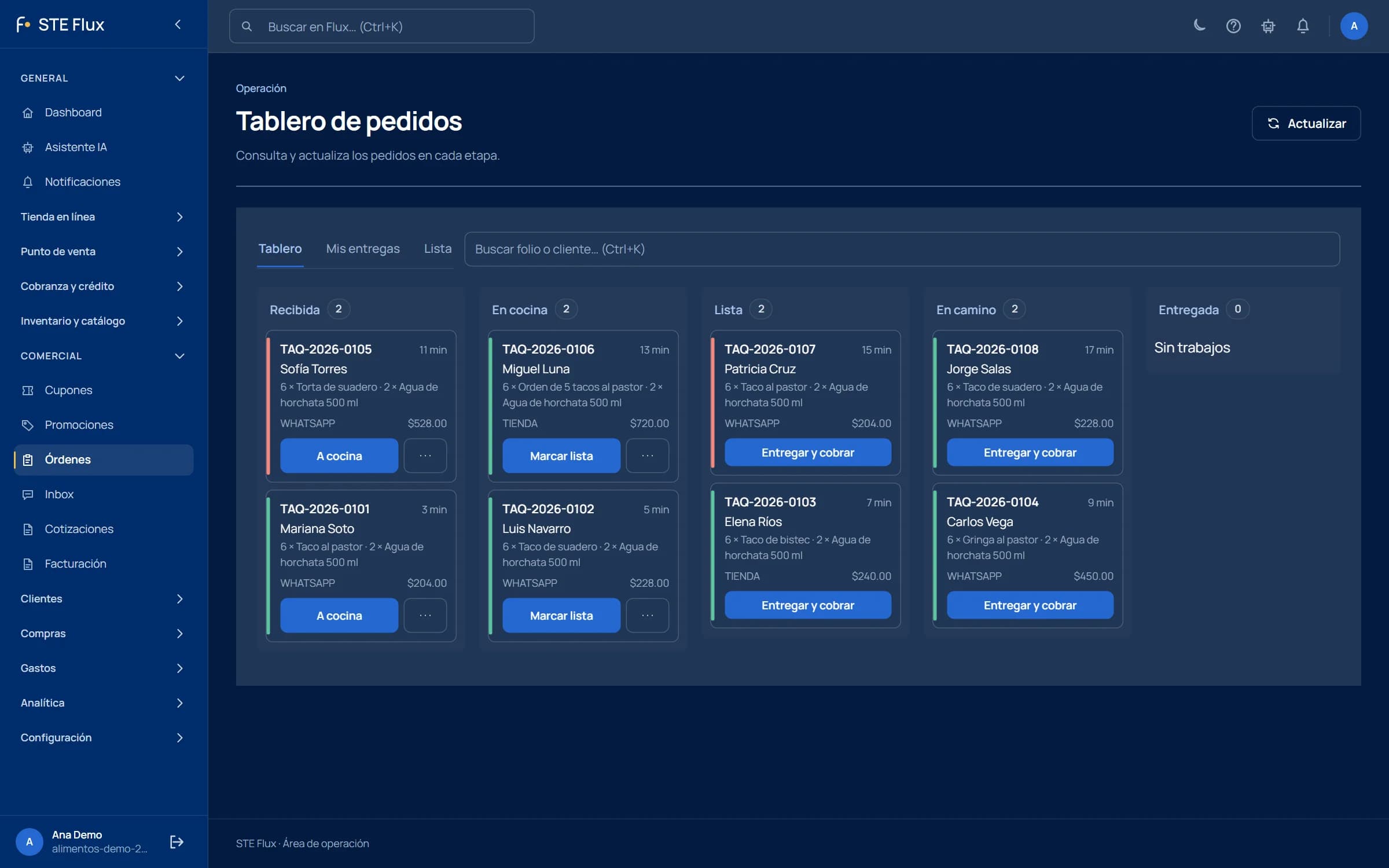This screenshot has height=868, width=1389.
Task: Entregar y cobrar order TAQ-2026-0104
Action: point(1030,605)
